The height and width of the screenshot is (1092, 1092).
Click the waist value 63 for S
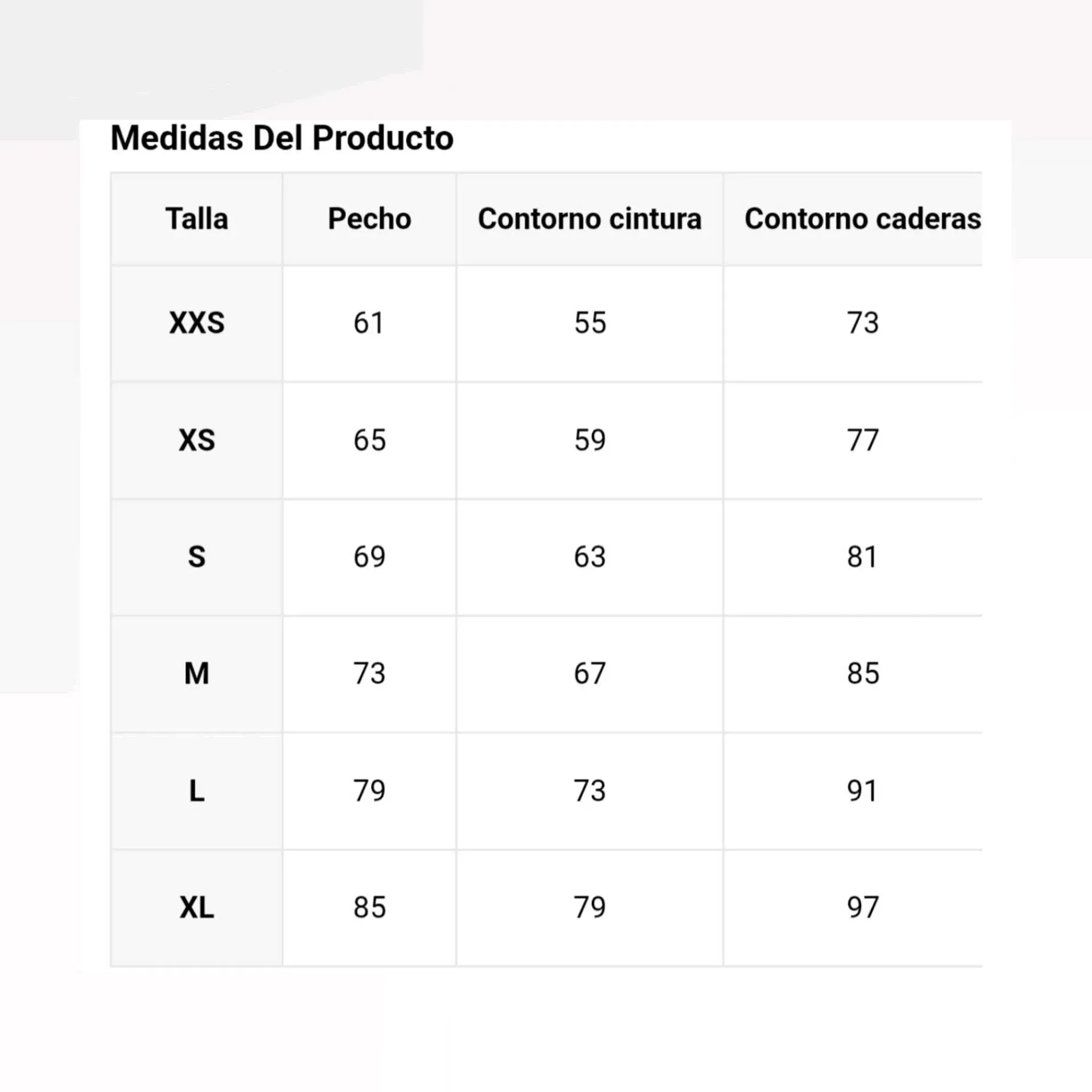[x=590, y=557]
